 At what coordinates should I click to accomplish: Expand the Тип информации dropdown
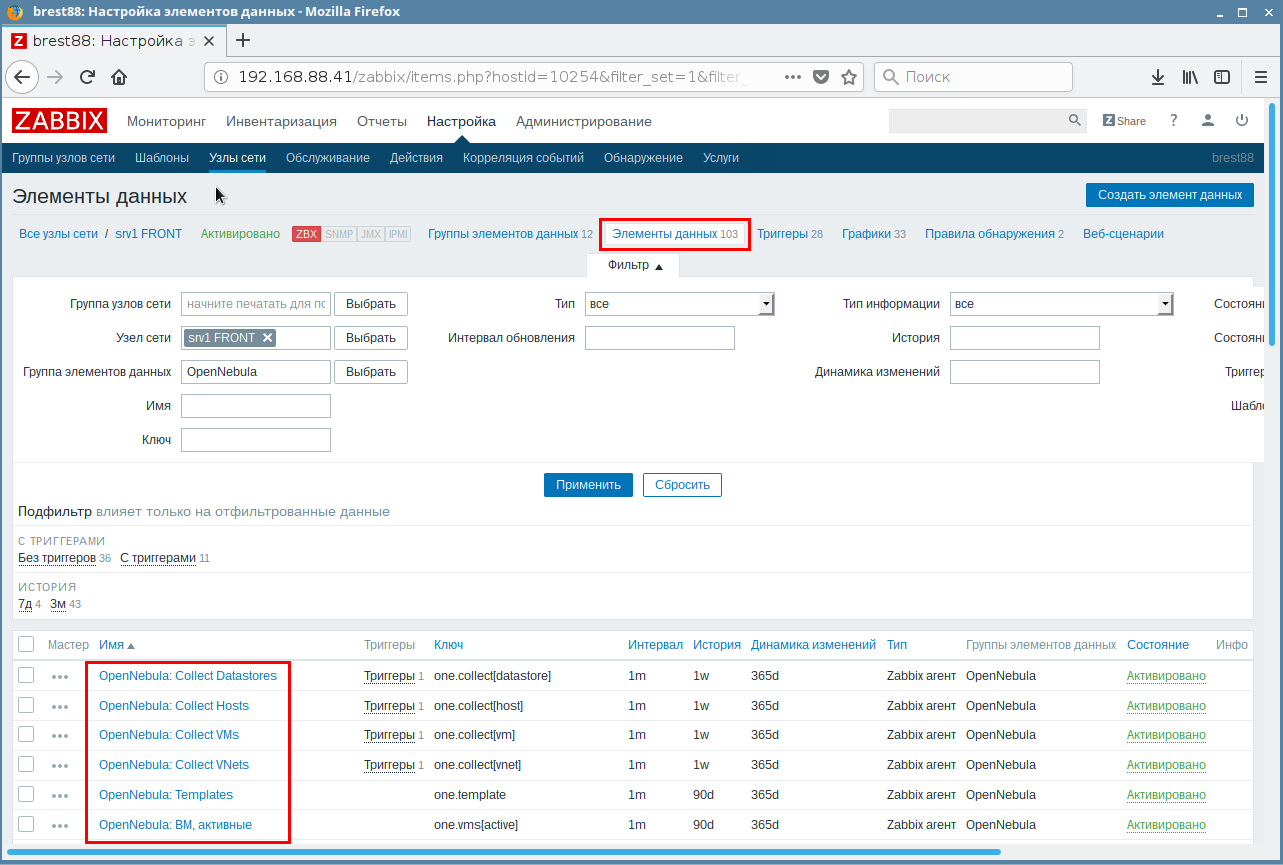tap(1061, 304)
